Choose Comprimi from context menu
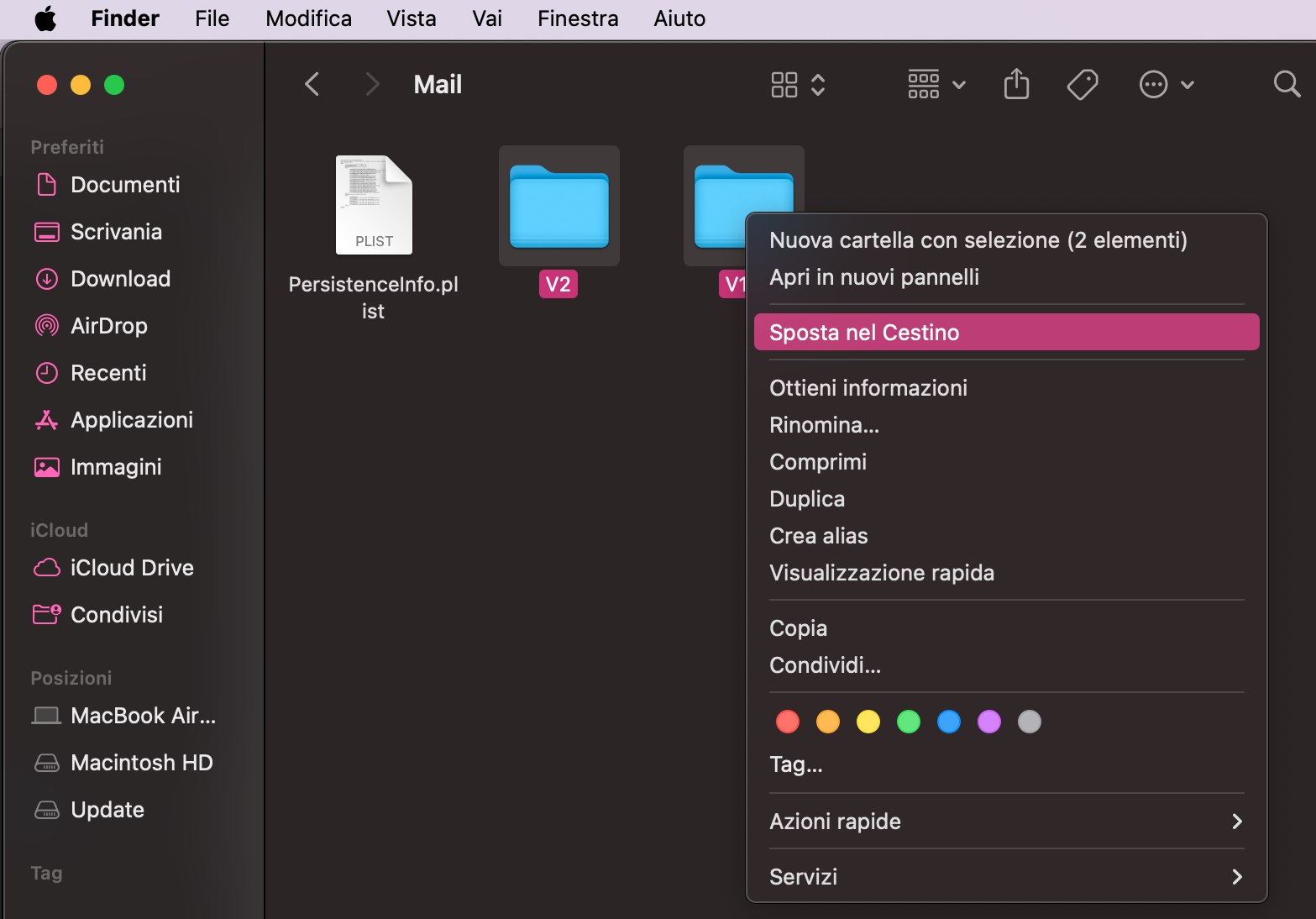This screenshot has width=1316, height=919. 1006,462
